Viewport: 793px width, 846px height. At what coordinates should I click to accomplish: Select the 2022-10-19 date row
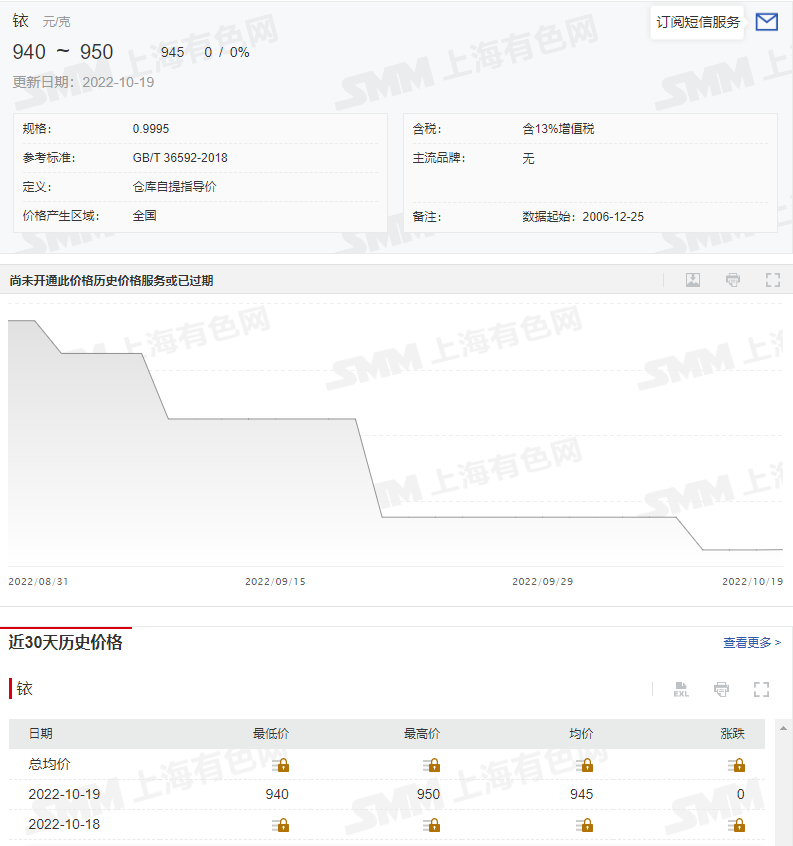(64, 794)
